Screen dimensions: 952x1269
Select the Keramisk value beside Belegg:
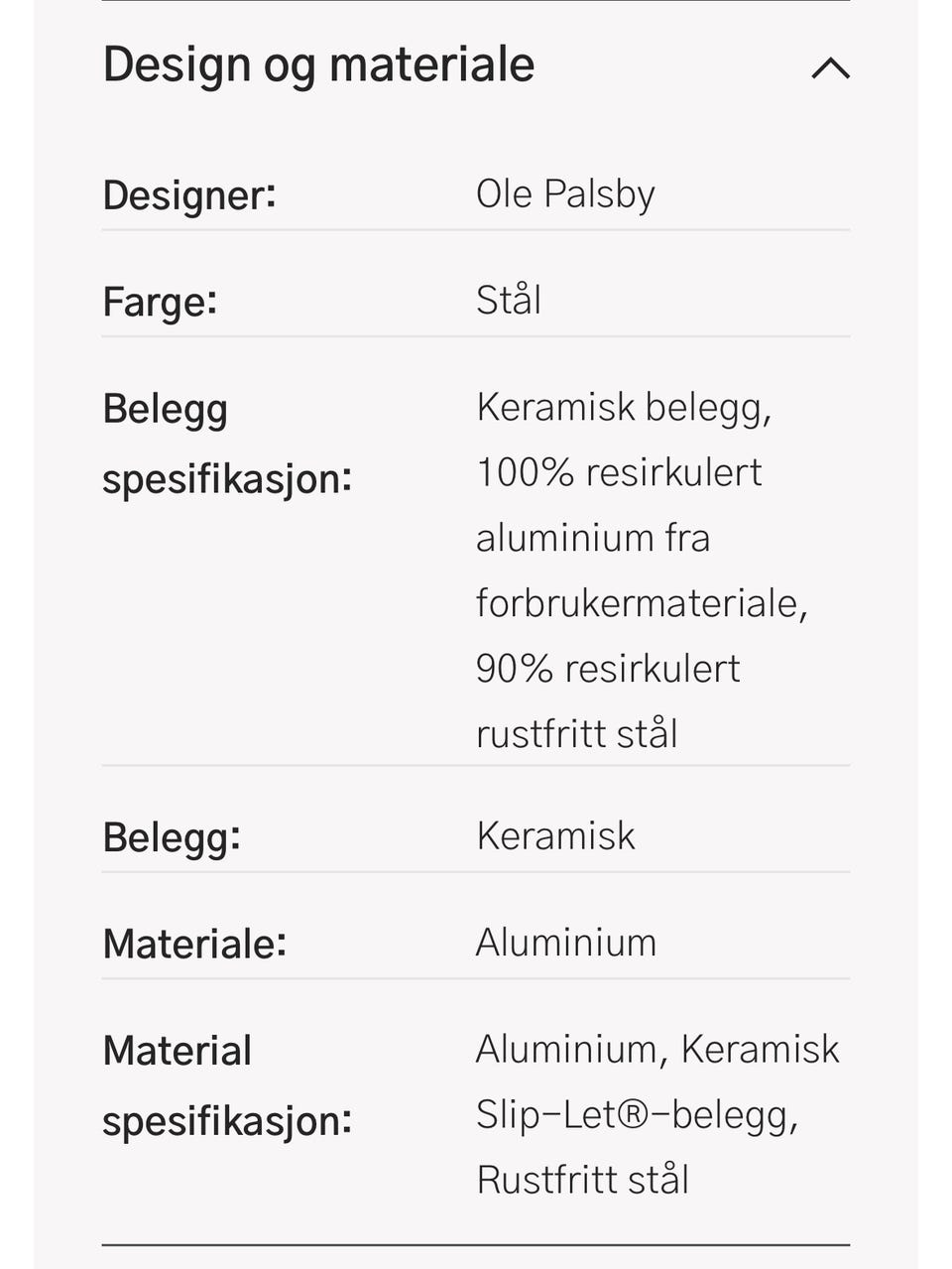point(555,836)
